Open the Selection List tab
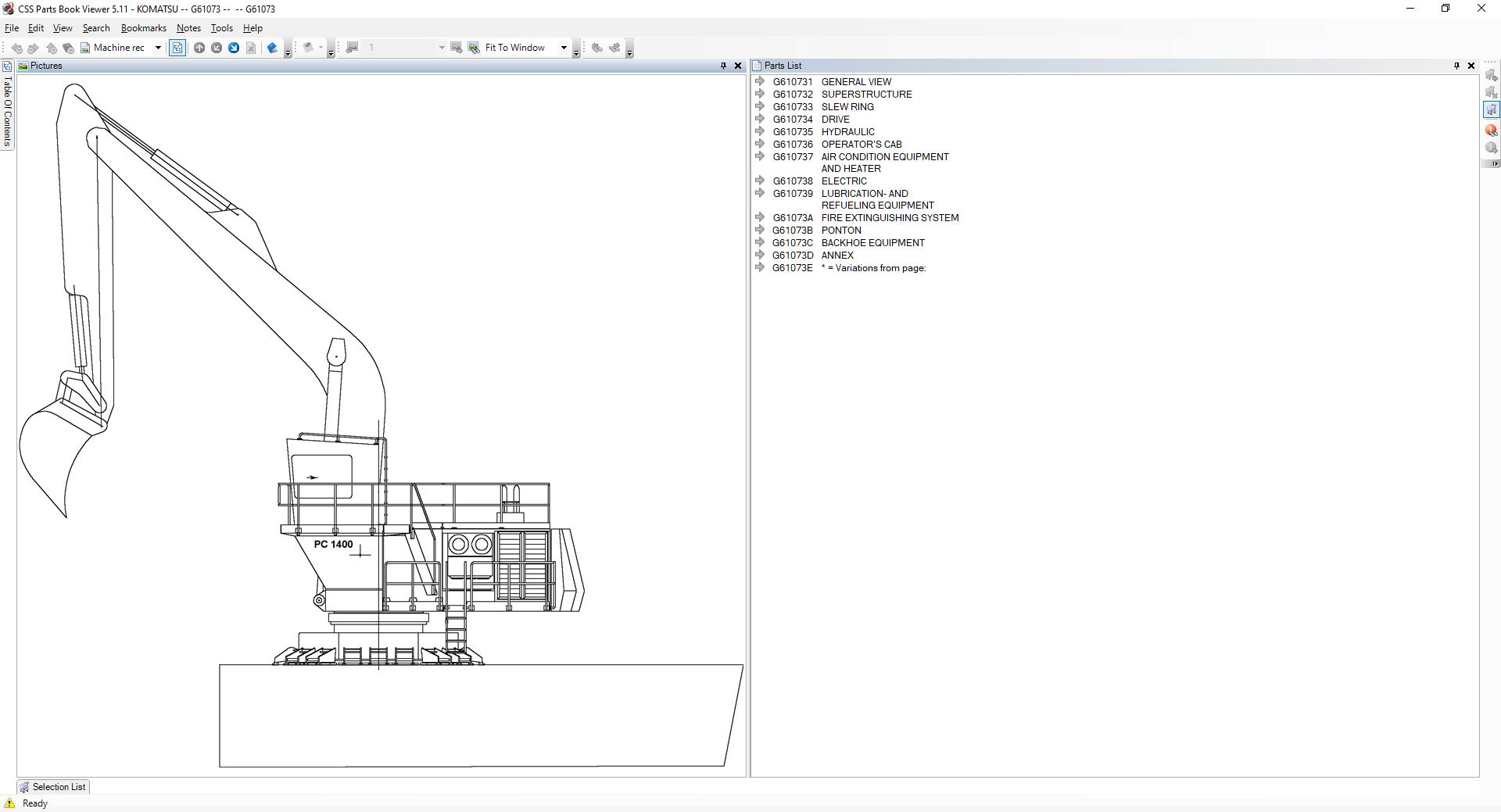1501x812 pixels. [x=52, y=787]
